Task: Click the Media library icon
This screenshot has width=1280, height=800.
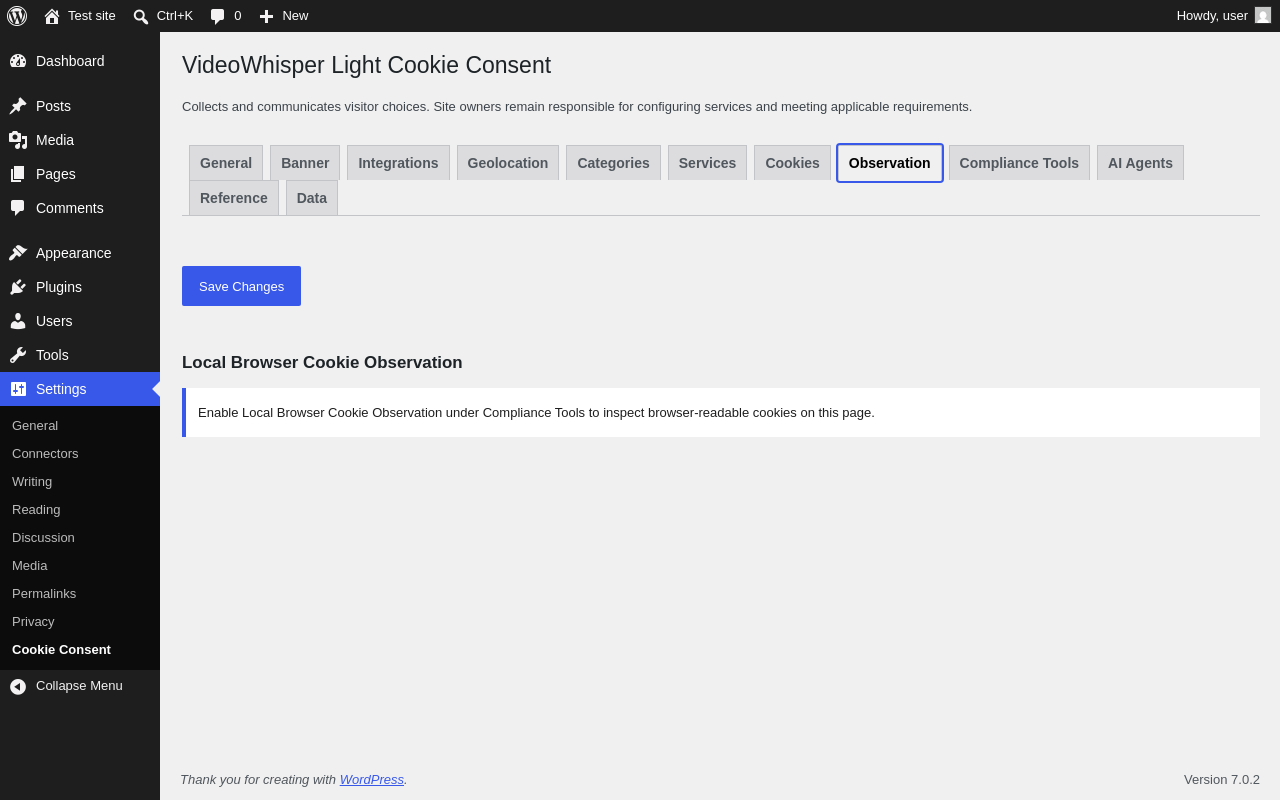Action: click(18, 140)
